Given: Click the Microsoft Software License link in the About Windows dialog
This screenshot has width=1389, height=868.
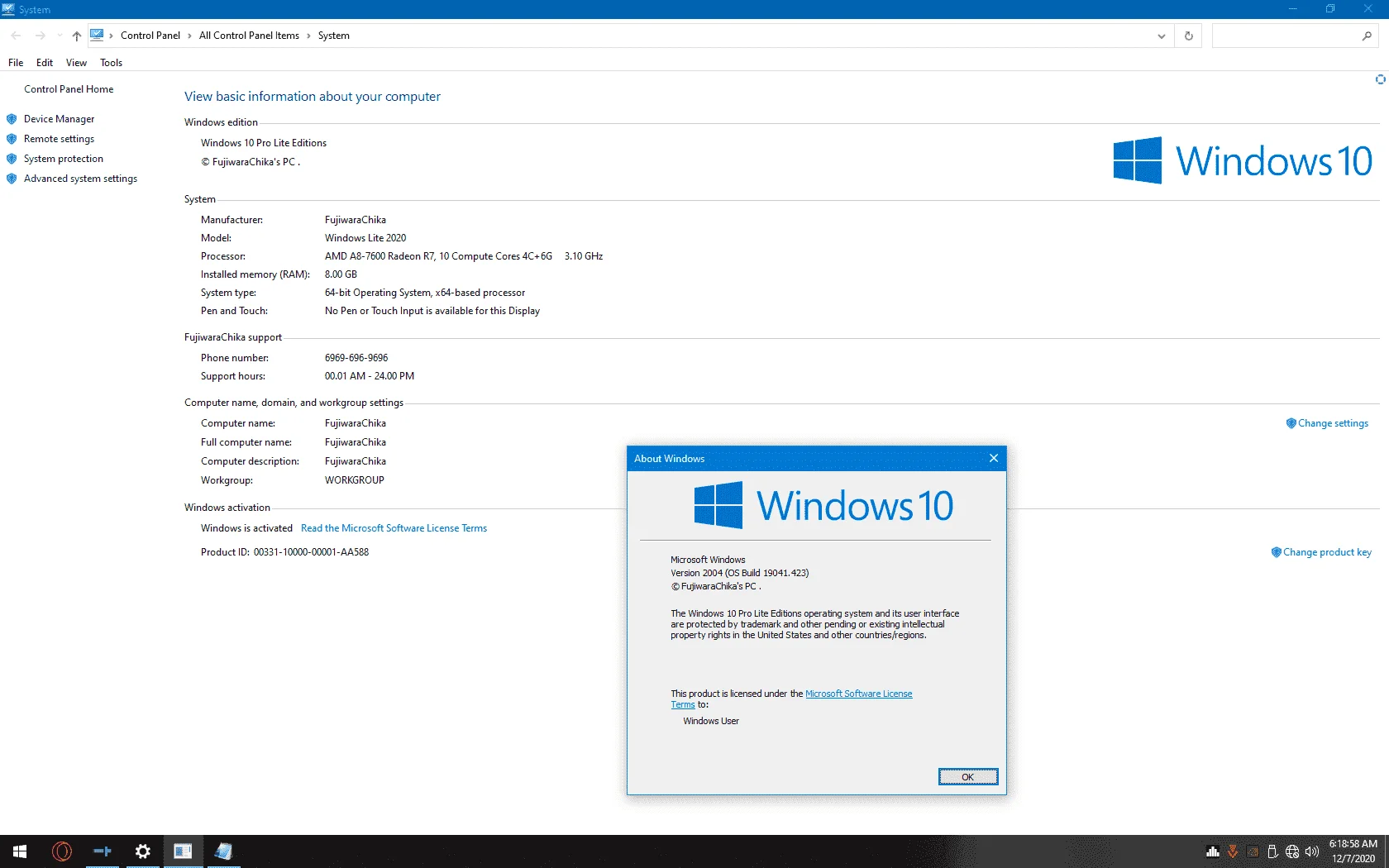Looking at the screenshot, I should tap(858, 694).
